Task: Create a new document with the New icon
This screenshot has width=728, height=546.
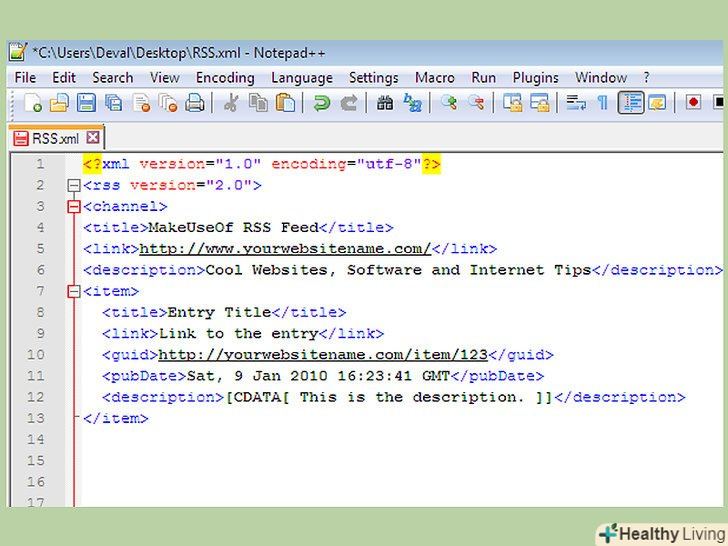Action: point(33,103)
